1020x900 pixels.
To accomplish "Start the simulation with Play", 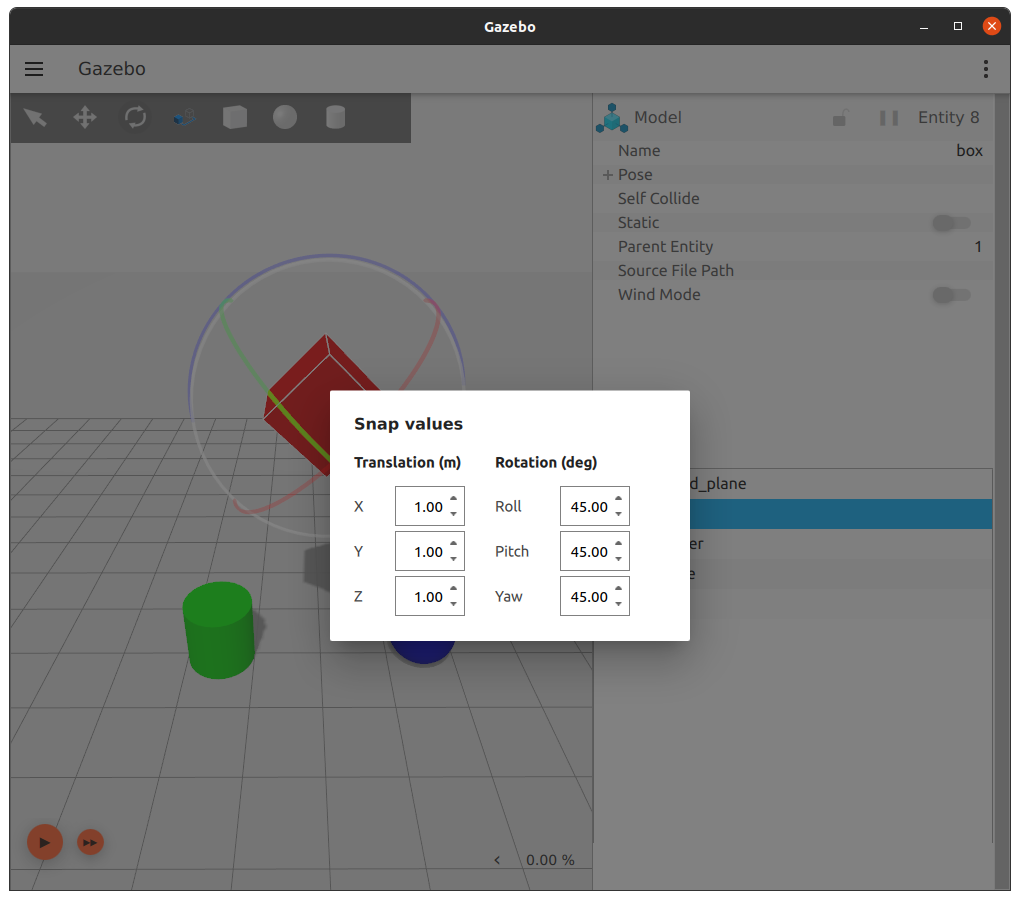I will [44, 842].
